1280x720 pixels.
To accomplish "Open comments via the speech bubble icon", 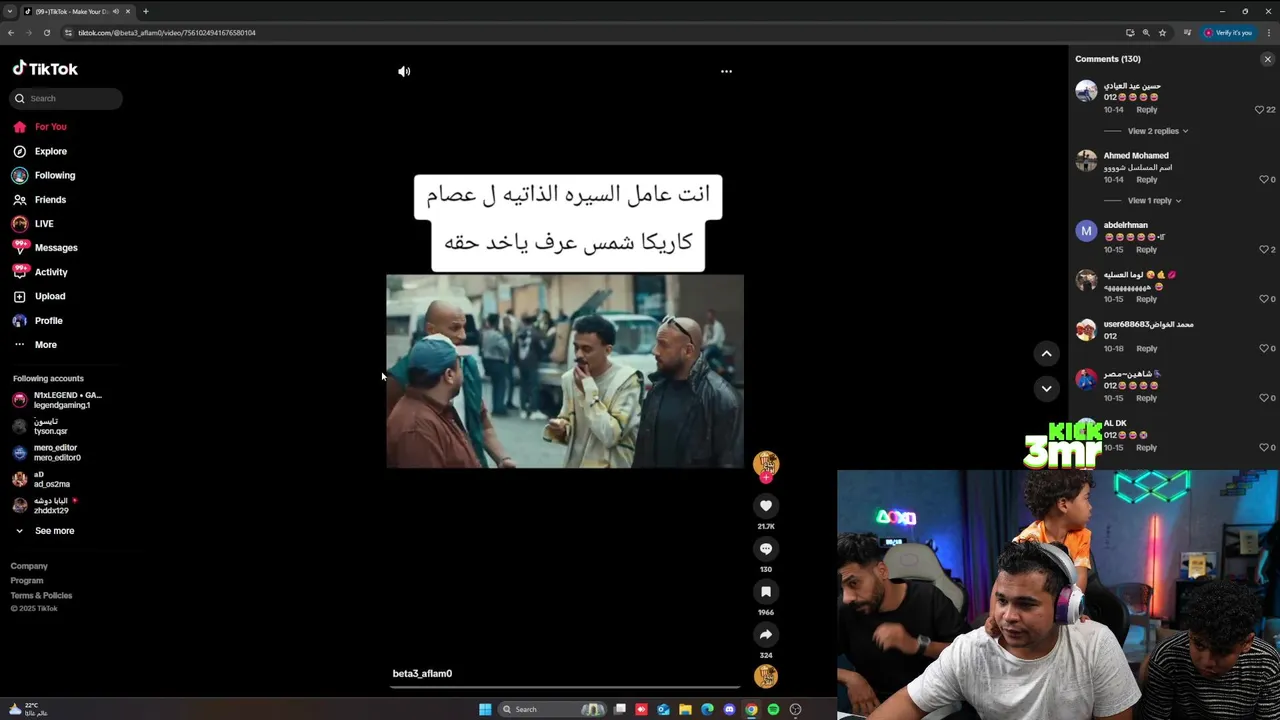I will click(x=766, y=549).
